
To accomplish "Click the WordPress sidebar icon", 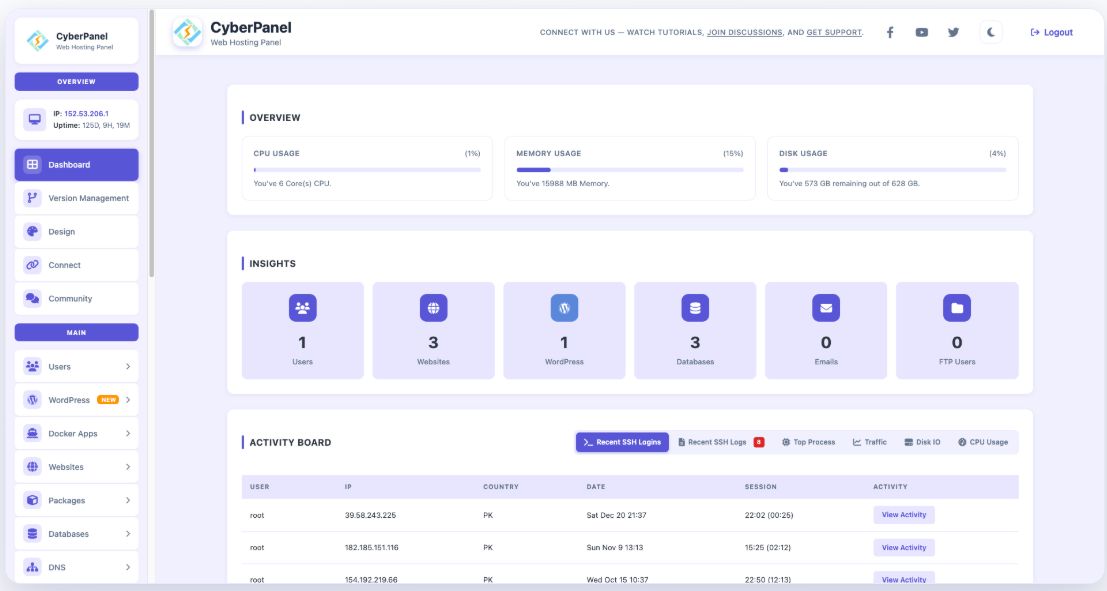I will [32, 400].
